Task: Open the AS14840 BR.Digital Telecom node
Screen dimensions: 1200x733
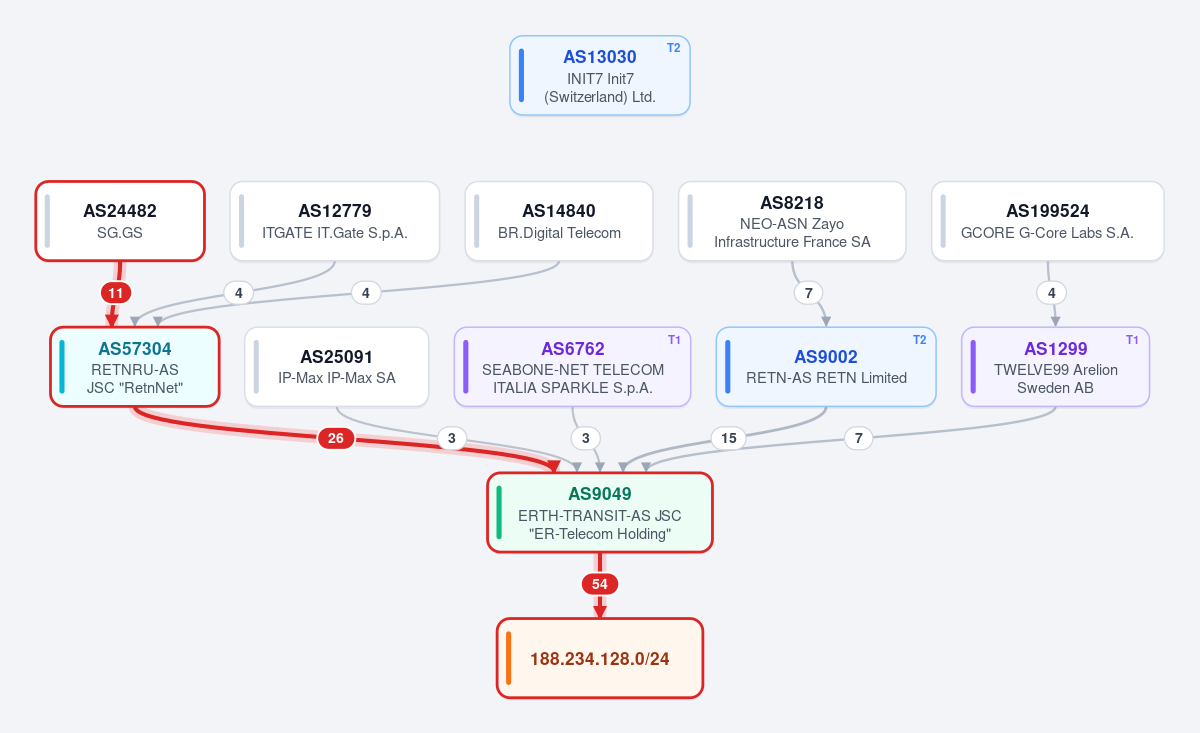Action: [x=559, y=221]
